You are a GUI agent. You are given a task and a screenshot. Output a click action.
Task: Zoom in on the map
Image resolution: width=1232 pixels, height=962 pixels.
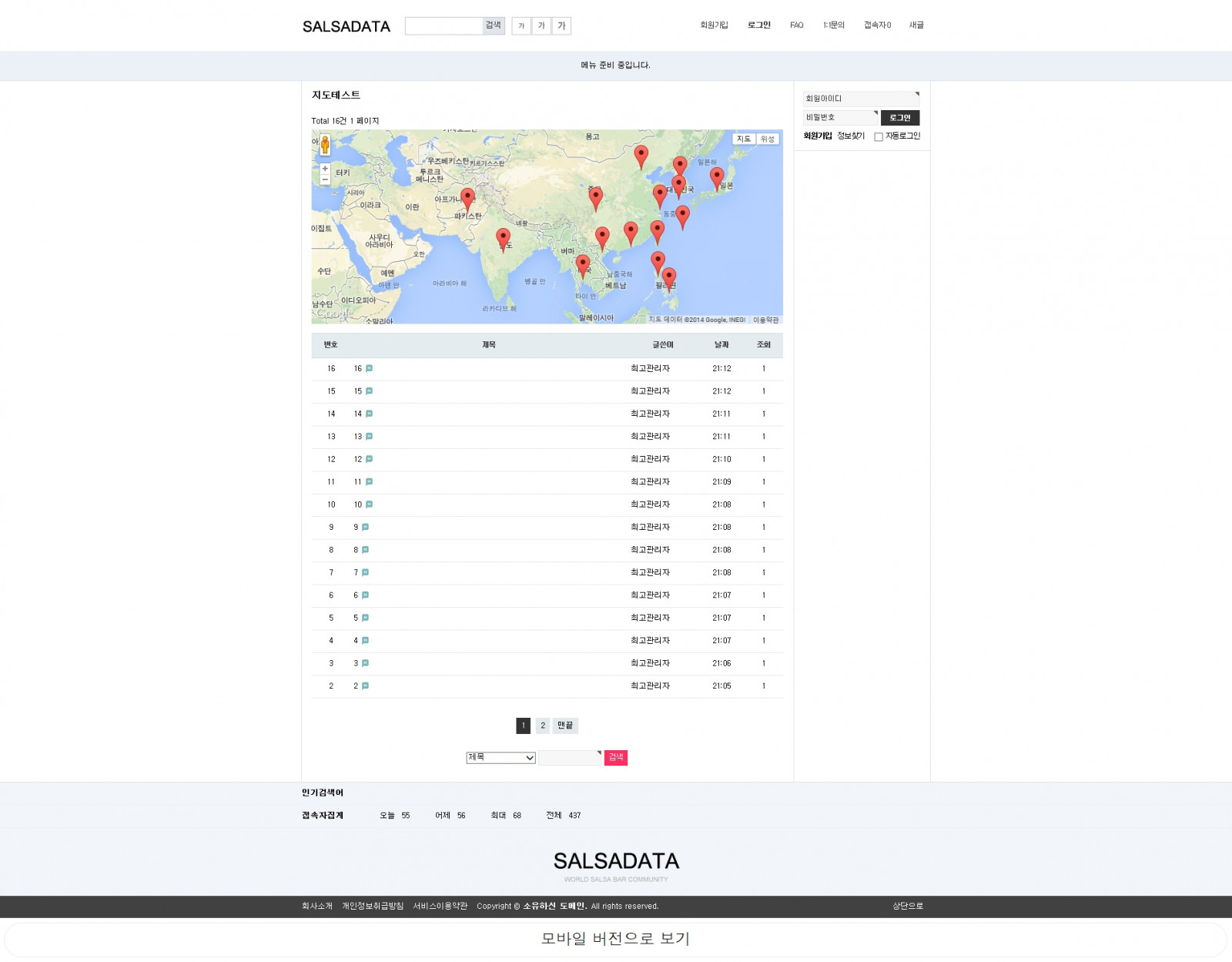(x=325, y=169)
